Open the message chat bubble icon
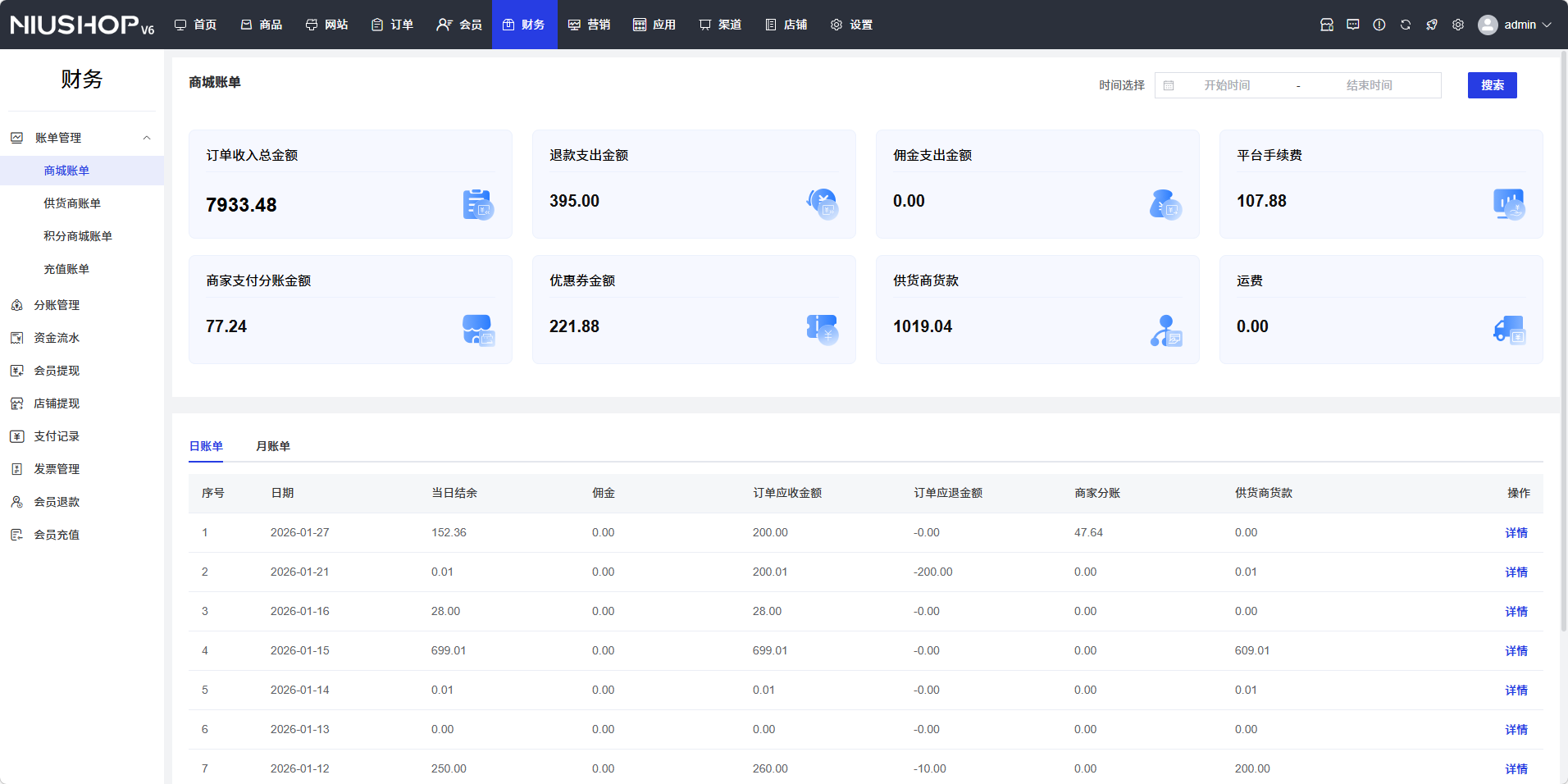 pos(1353,25)
